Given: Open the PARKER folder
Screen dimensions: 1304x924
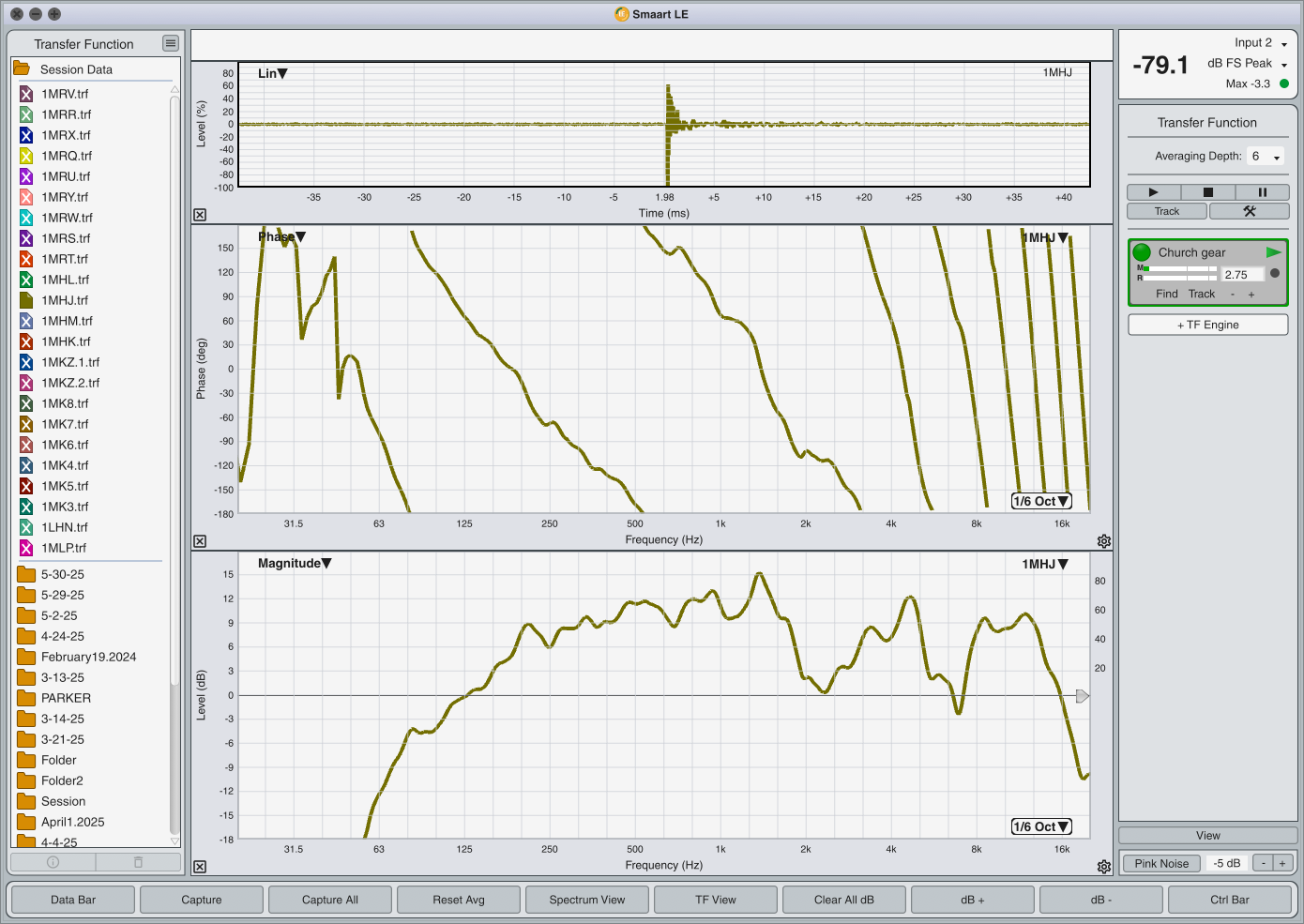Looking at the screenshot, I should [26, 698].
